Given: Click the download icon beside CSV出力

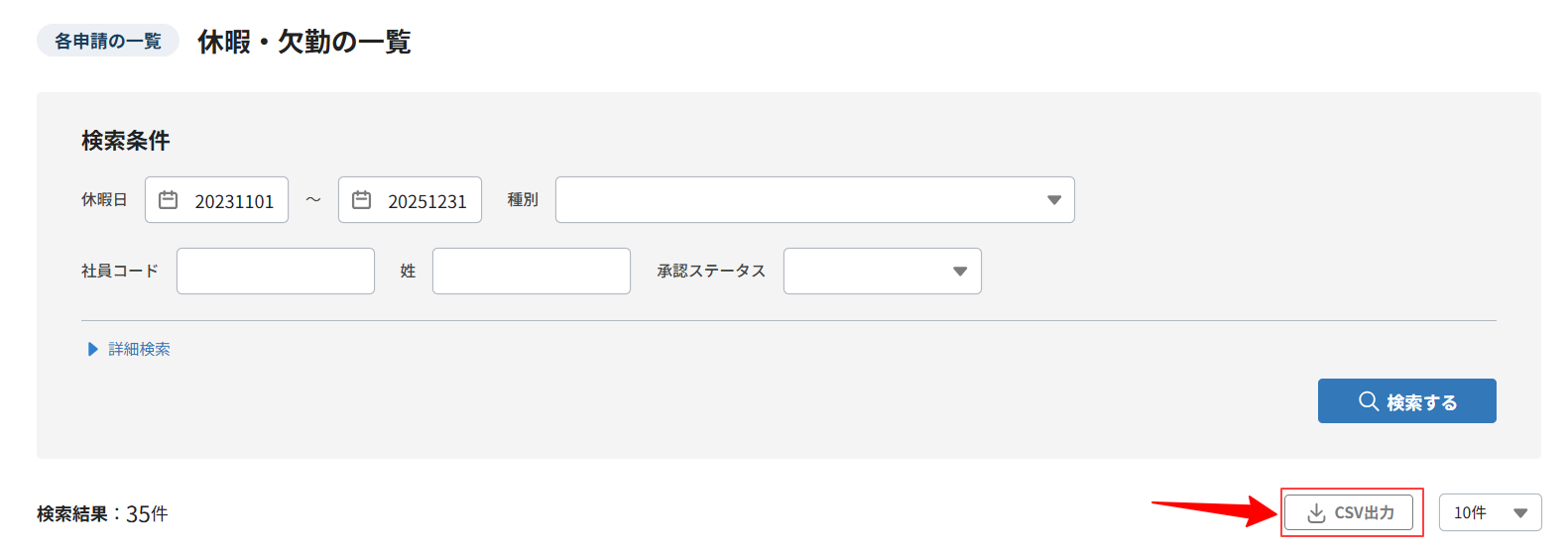Looking at the screenshot, I should point(1316,513).
